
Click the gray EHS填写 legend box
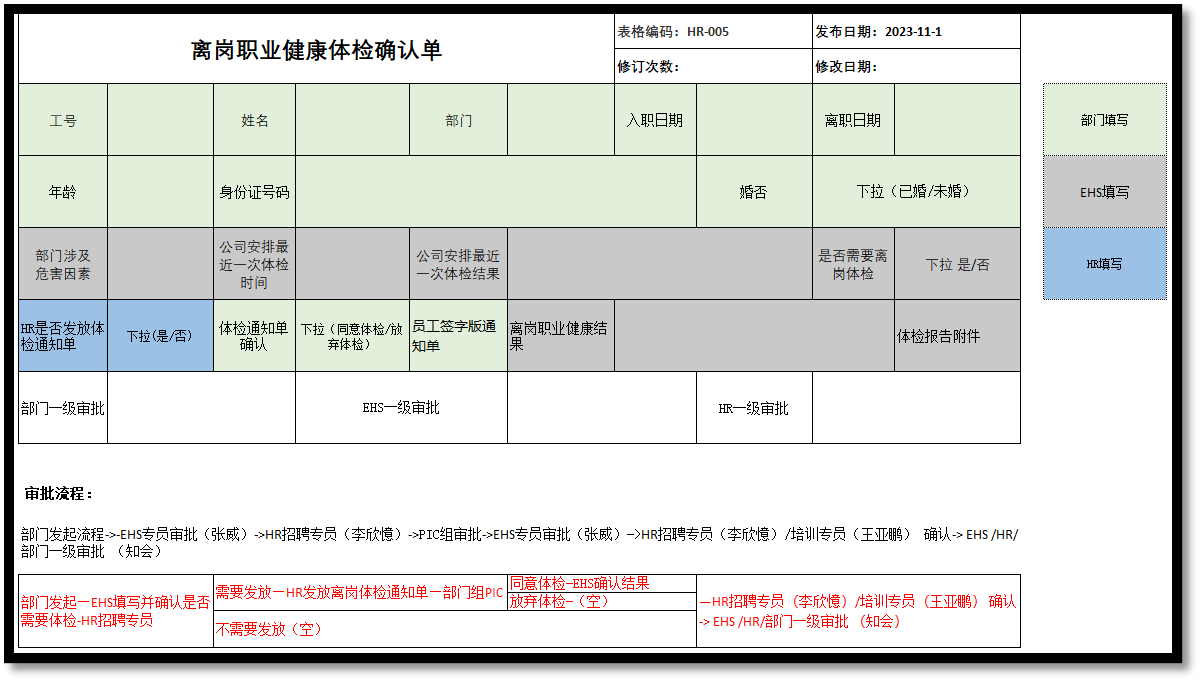click(x=1104, y=192)
